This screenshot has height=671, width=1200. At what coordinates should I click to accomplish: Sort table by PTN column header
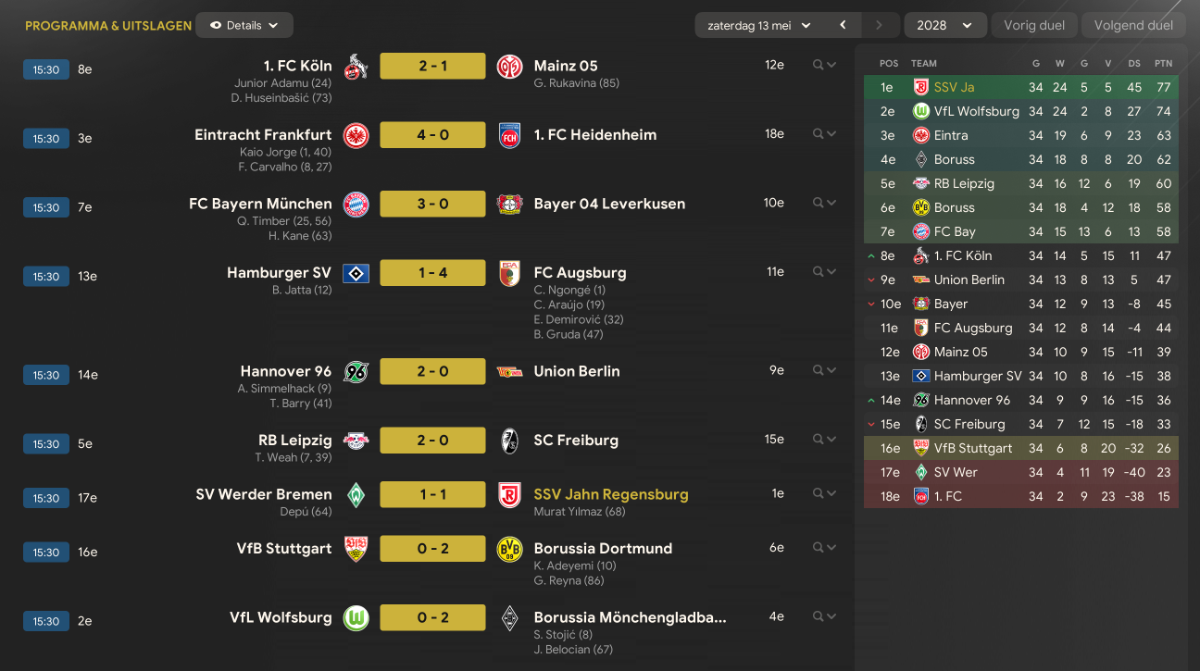[x=1163, y=63]
